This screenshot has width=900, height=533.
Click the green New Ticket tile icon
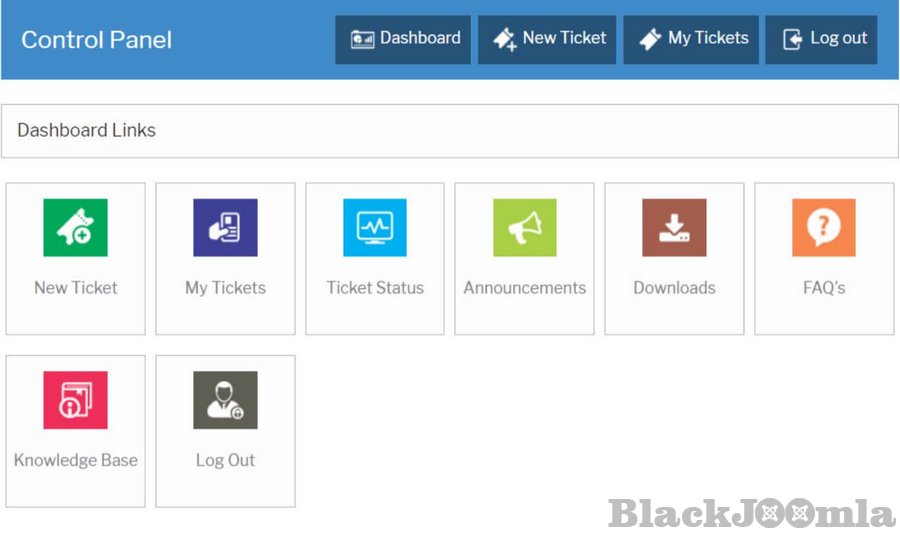coord(75,227)
